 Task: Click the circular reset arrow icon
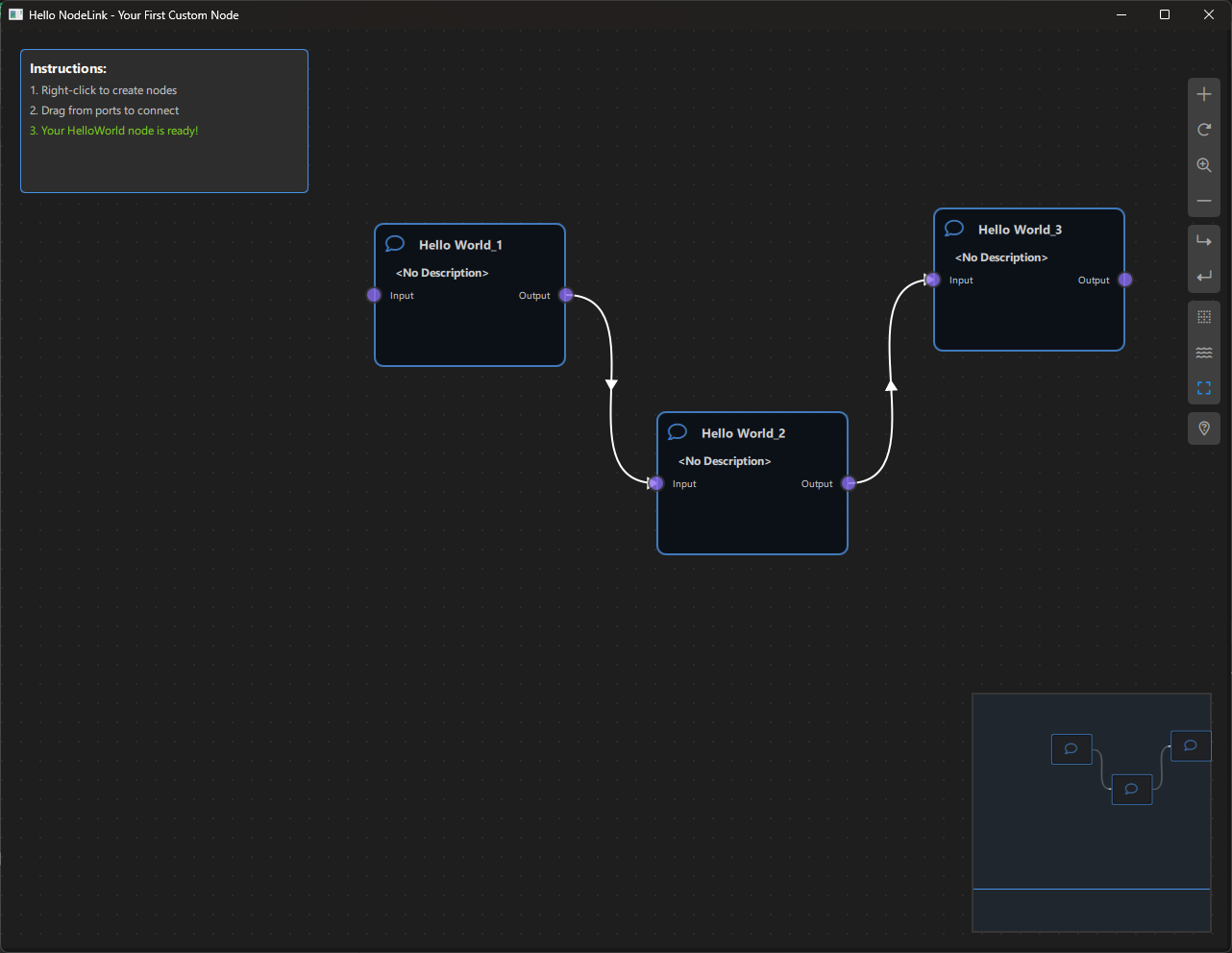click(1204, 130)
